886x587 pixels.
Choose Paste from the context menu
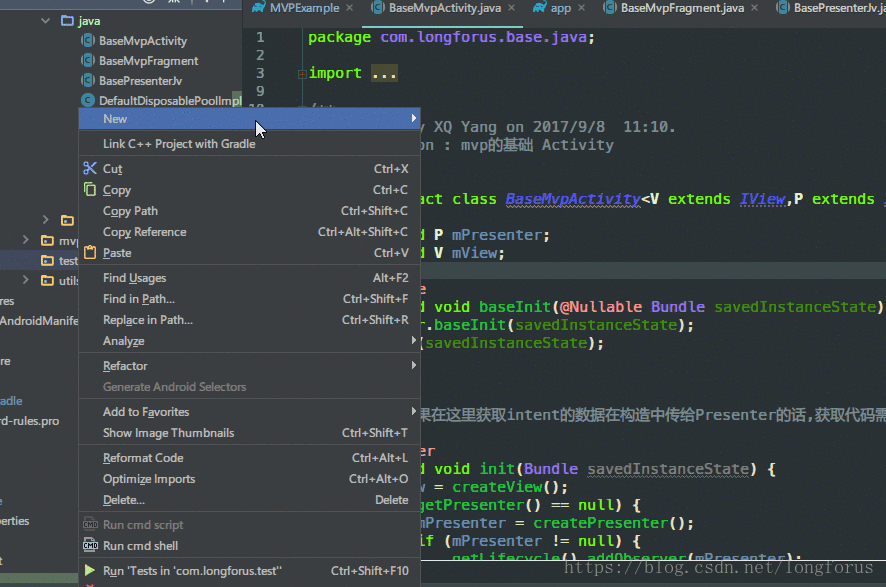tap(249, 253)
